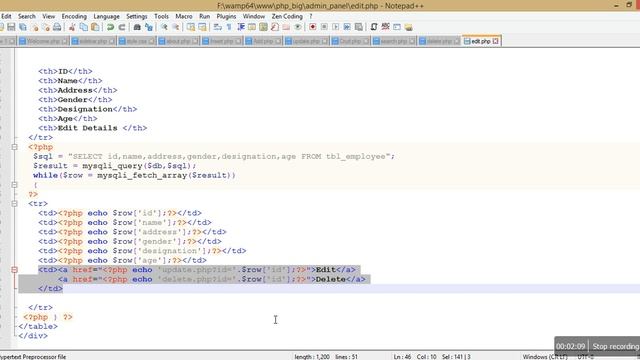The image size is (640, 360).
Task: Copy selection using the Copy toolbar icon
Action: 84,27
